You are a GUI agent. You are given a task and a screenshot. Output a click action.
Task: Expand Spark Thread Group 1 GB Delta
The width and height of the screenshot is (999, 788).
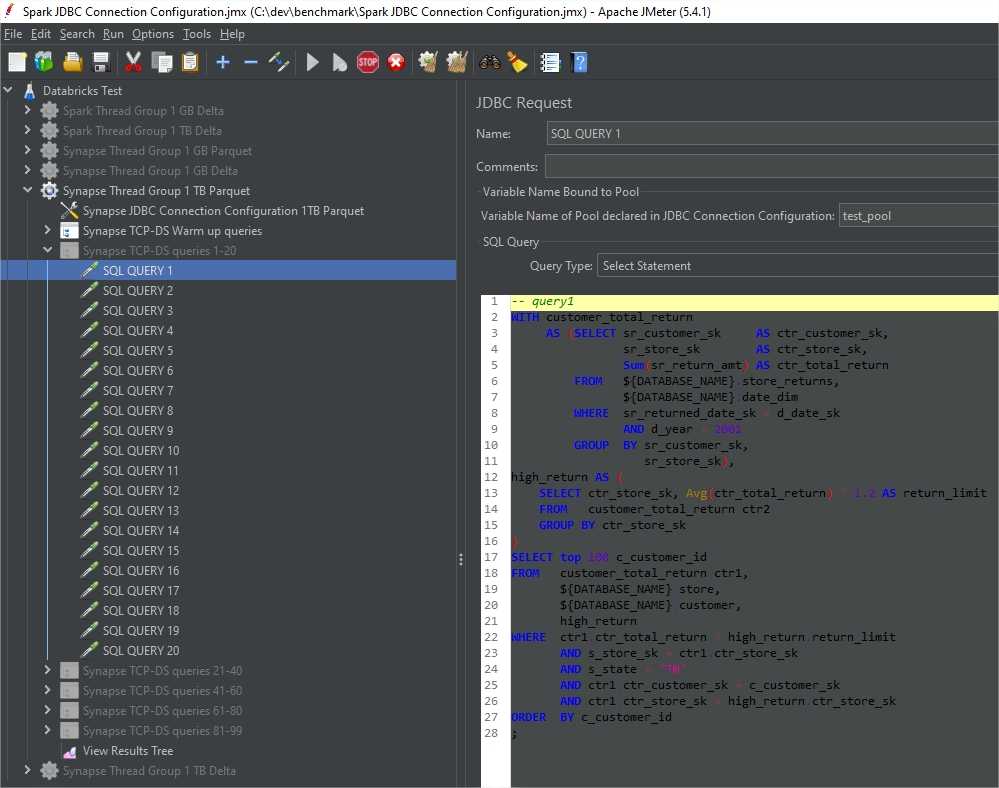[27, 110]
